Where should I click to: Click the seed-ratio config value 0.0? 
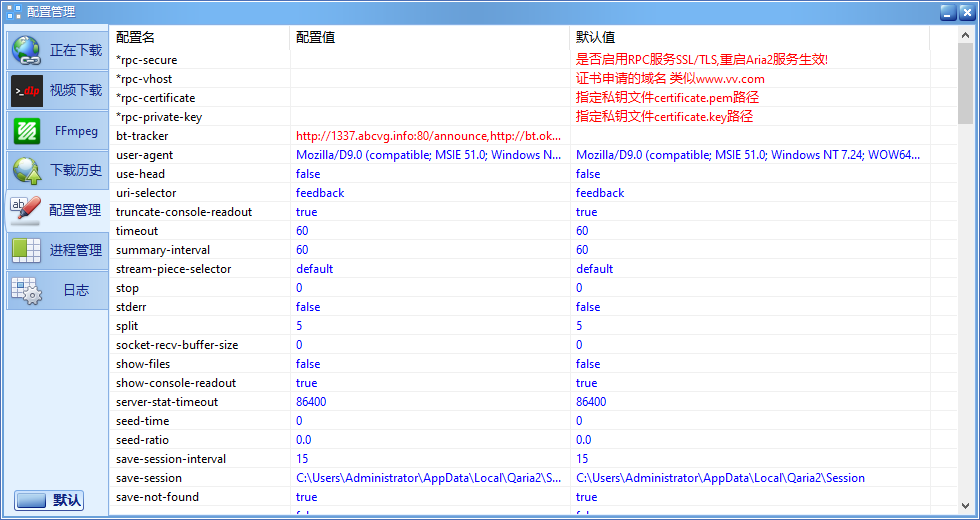pos(304,440)
